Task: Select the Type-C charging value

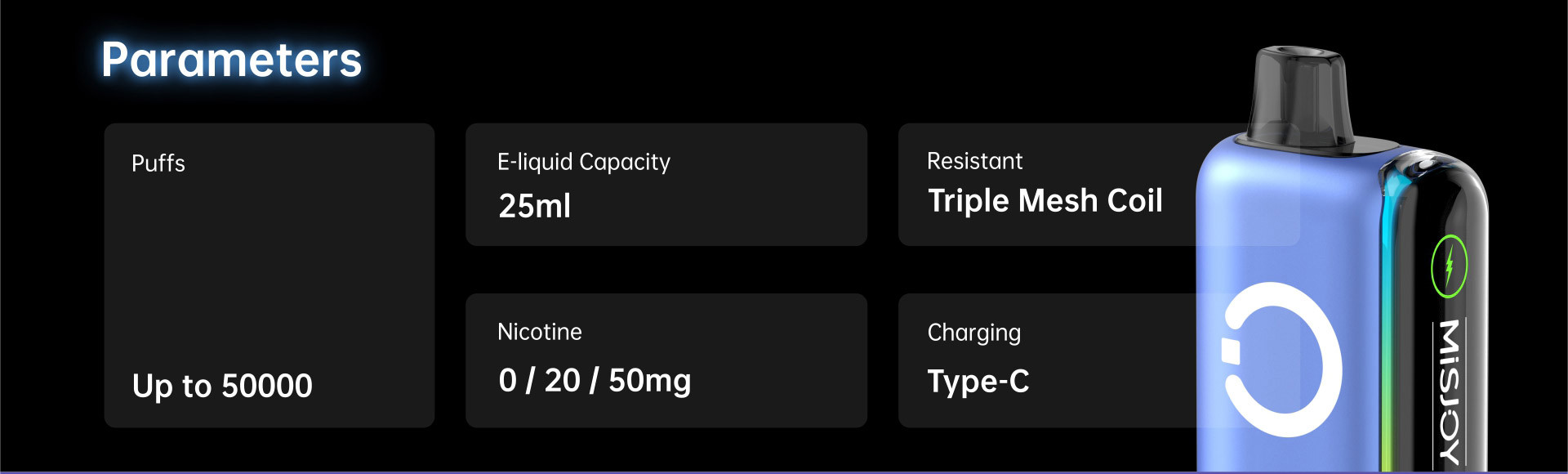Action: [978, 382]
